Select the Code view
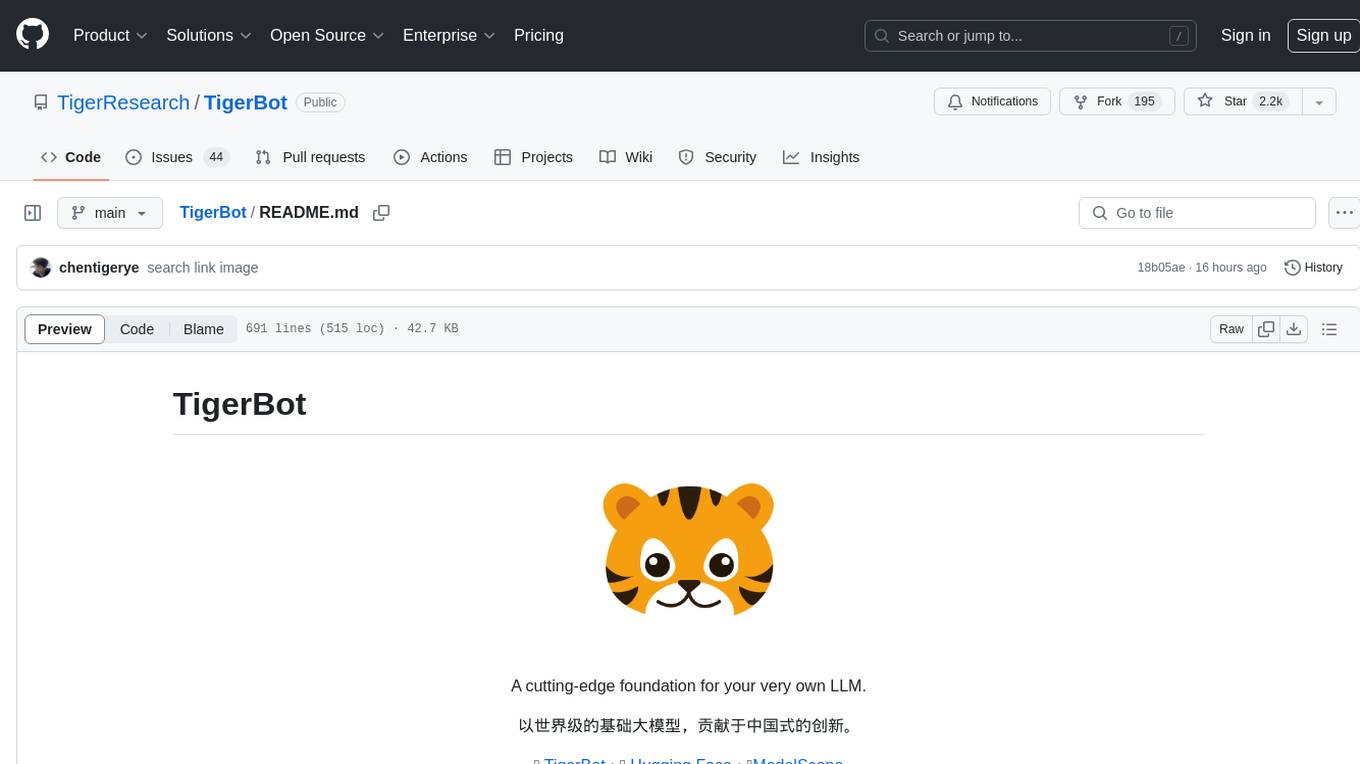Viewport: 1360px width, 764px height. 137,329
